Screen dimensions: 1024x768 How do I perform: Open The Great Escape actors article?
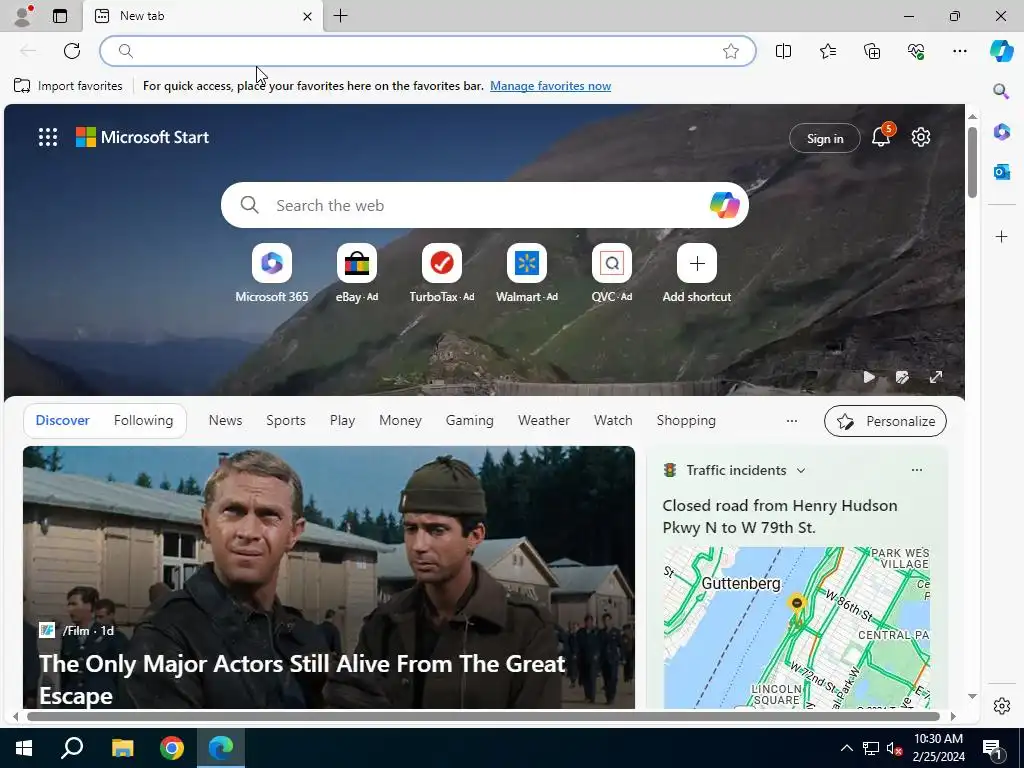(328, 577)
